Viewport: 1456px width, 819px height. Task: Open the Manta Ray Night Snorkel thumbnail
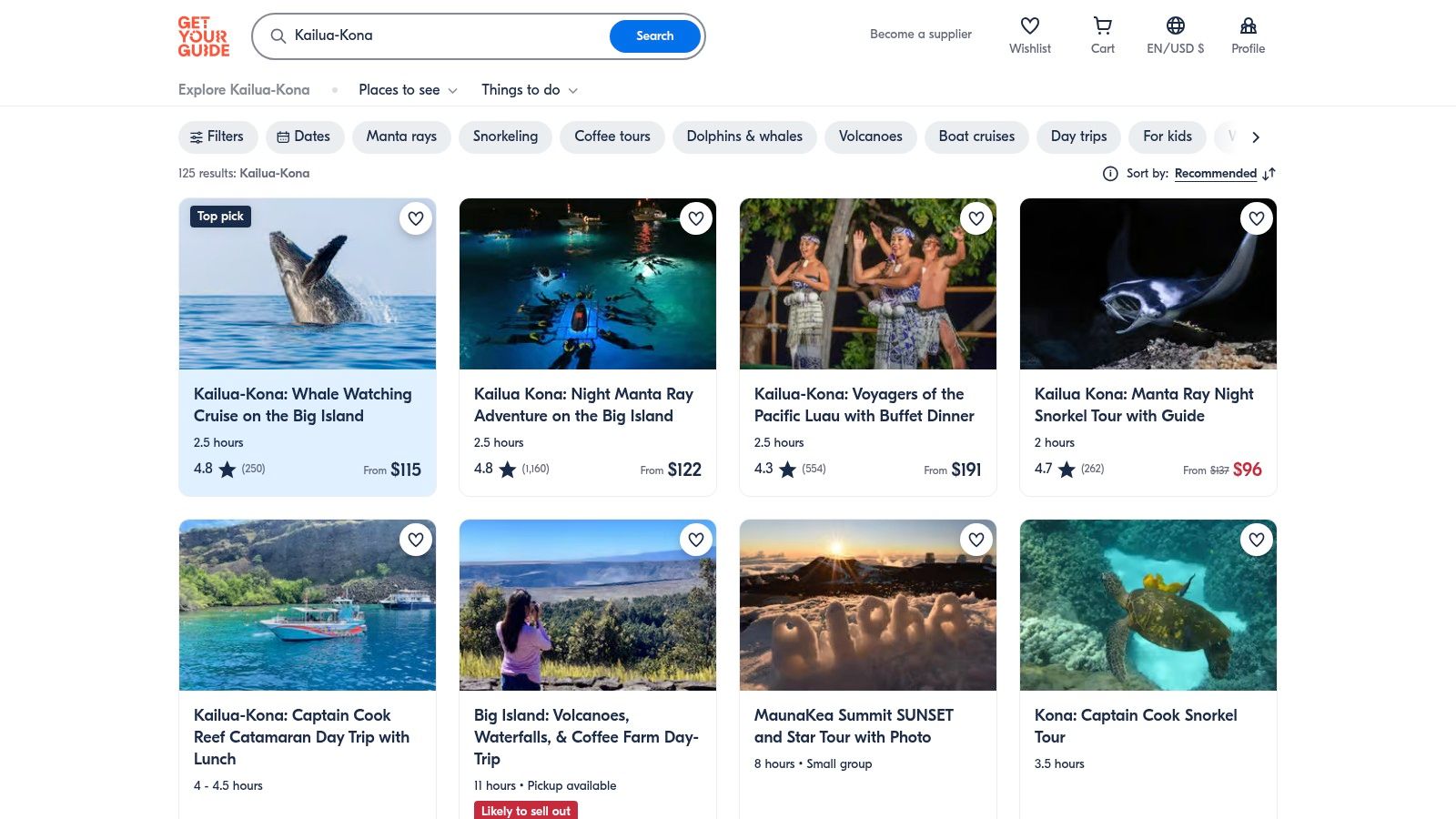click(x=1148, y=284)
